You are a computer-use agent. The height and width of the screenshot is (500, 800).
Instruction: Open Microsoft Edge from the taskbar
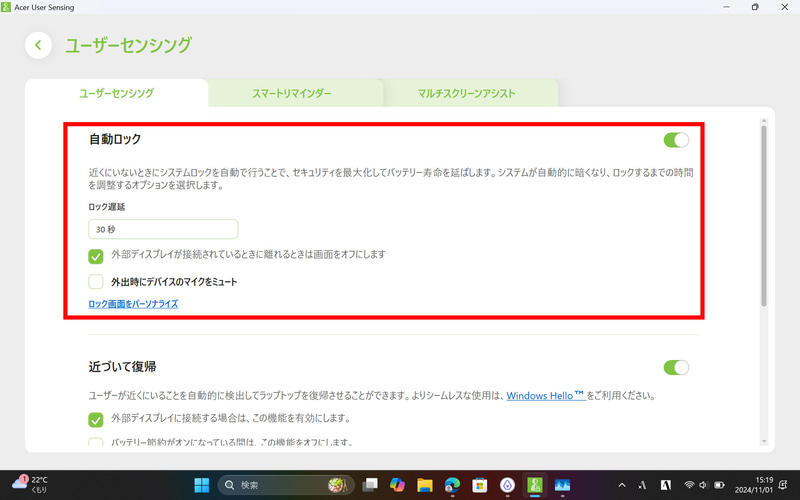click(x=452, y=485)
